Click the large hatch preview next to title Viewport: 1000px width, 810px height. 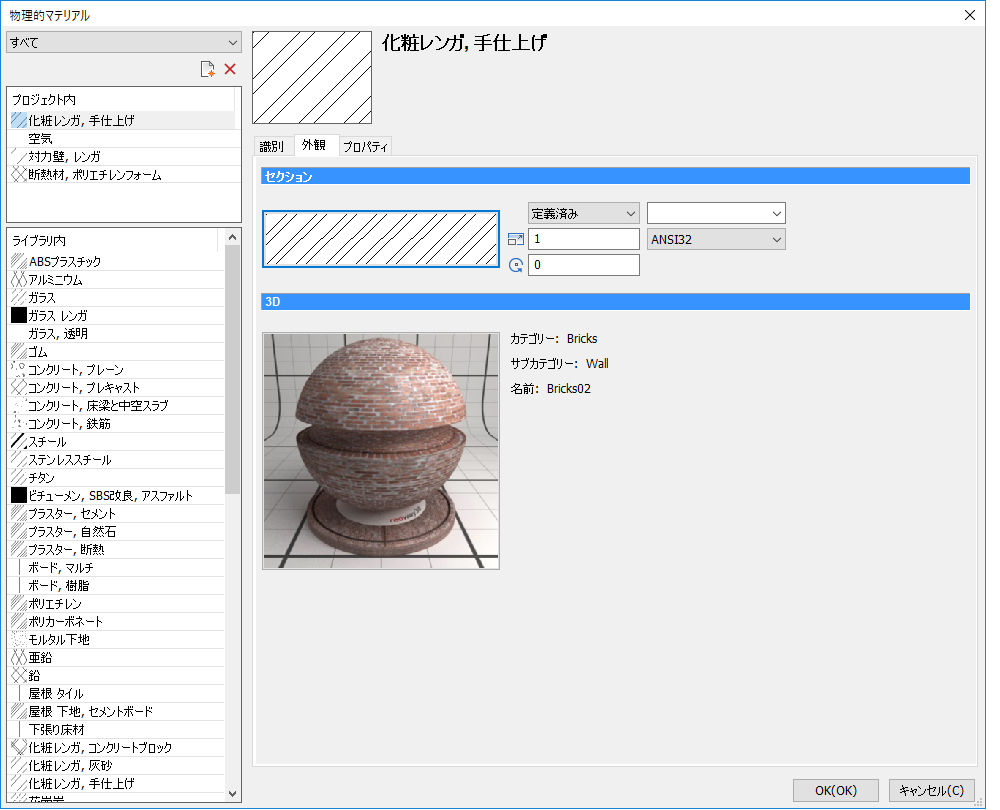312,77
